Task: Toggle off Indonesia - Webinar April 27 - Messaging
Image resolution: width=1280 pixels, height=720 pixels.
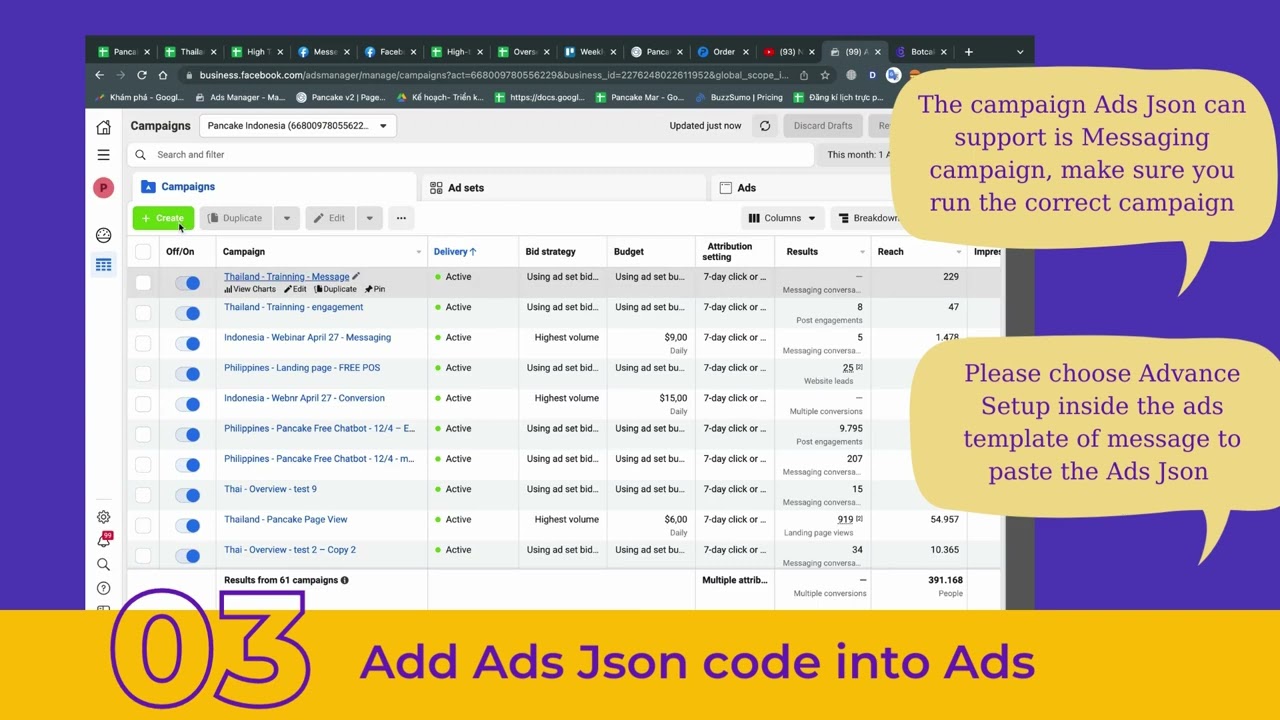Action: tap(188, 344)
